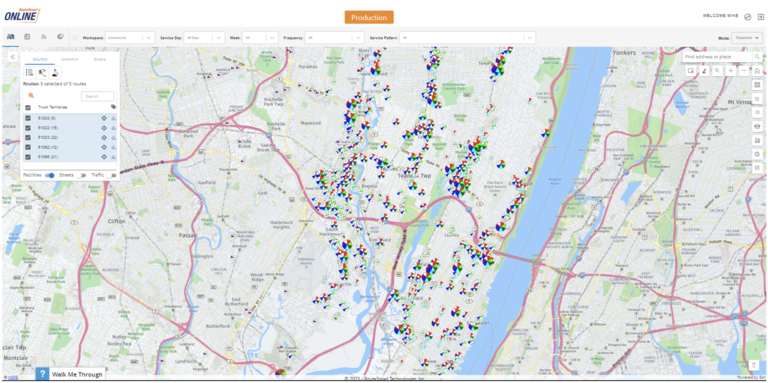Turn on the Streets toggle
768x383 pixels.
click(x=81, y=175)
